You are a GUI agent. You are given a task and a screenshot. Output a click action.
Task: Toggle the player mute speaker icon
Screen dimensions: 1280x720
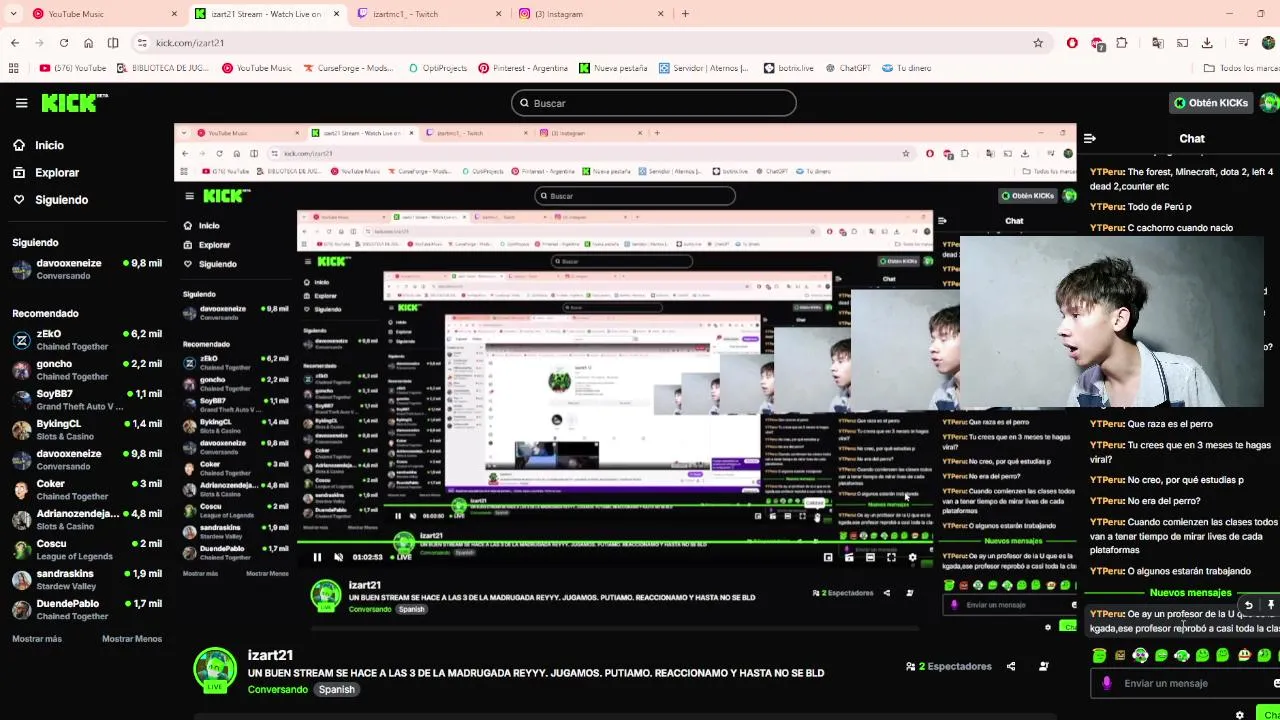(338, 557)
